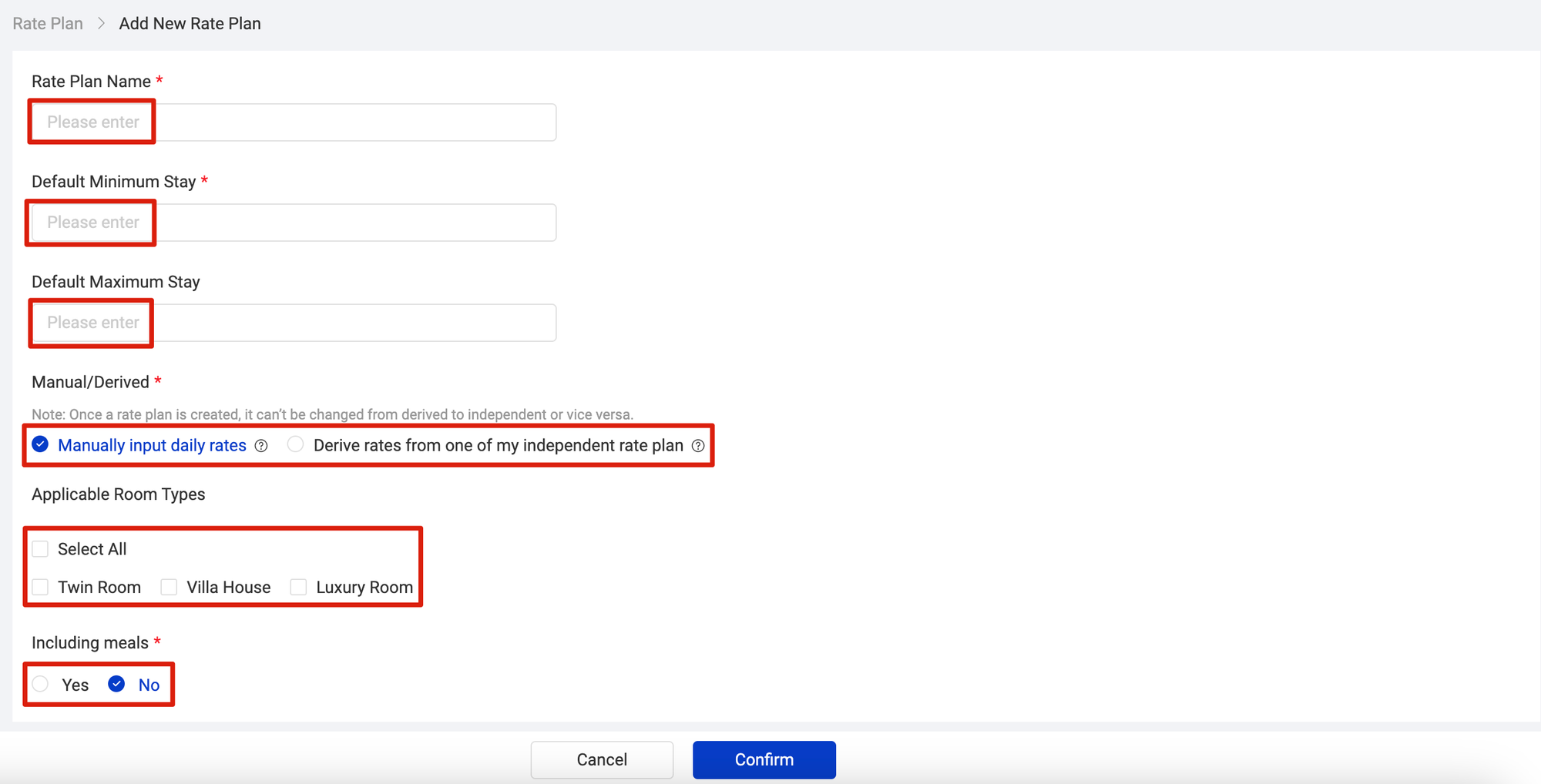Viewport: 1541px width, 784px height.
Task: Enable the Luxury Room checkbox
Action: 298,587
